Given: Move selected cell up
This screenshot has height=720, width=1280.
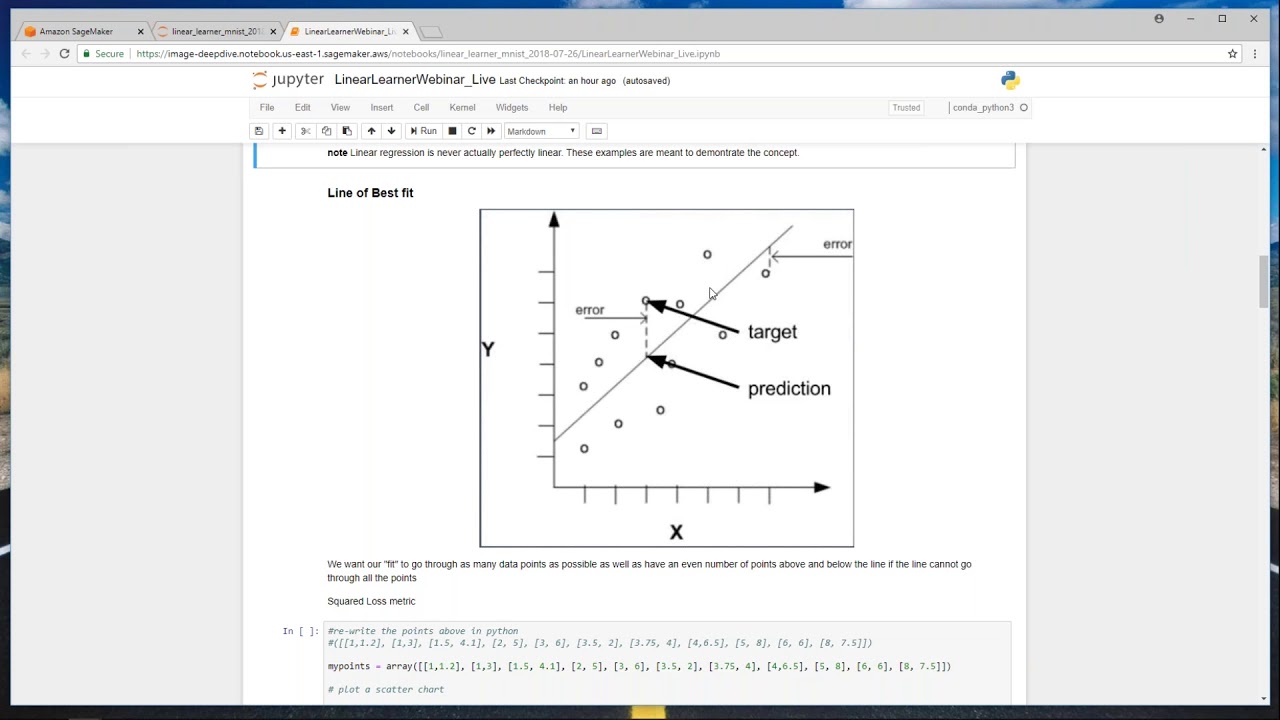Looking at the screenshot, I should tap(371, 131).
